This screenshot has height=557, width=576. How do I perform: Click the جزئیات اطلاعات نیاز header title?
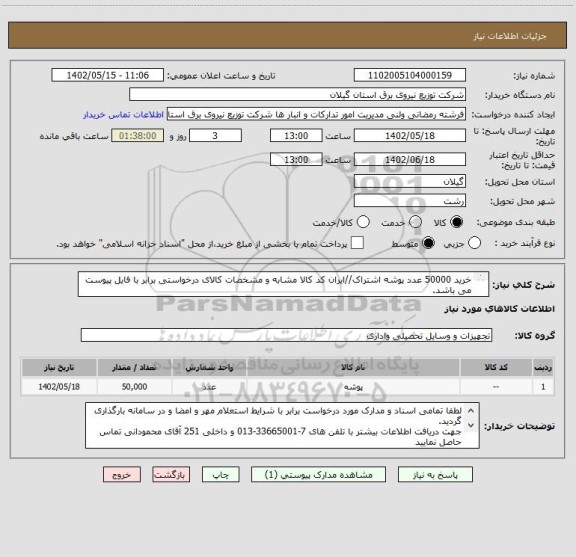pos(510,36)
